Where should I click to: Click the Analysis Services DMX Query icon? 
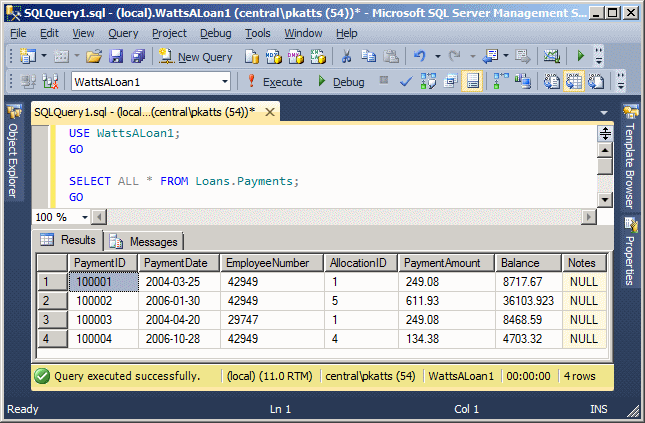pos(296,56)
